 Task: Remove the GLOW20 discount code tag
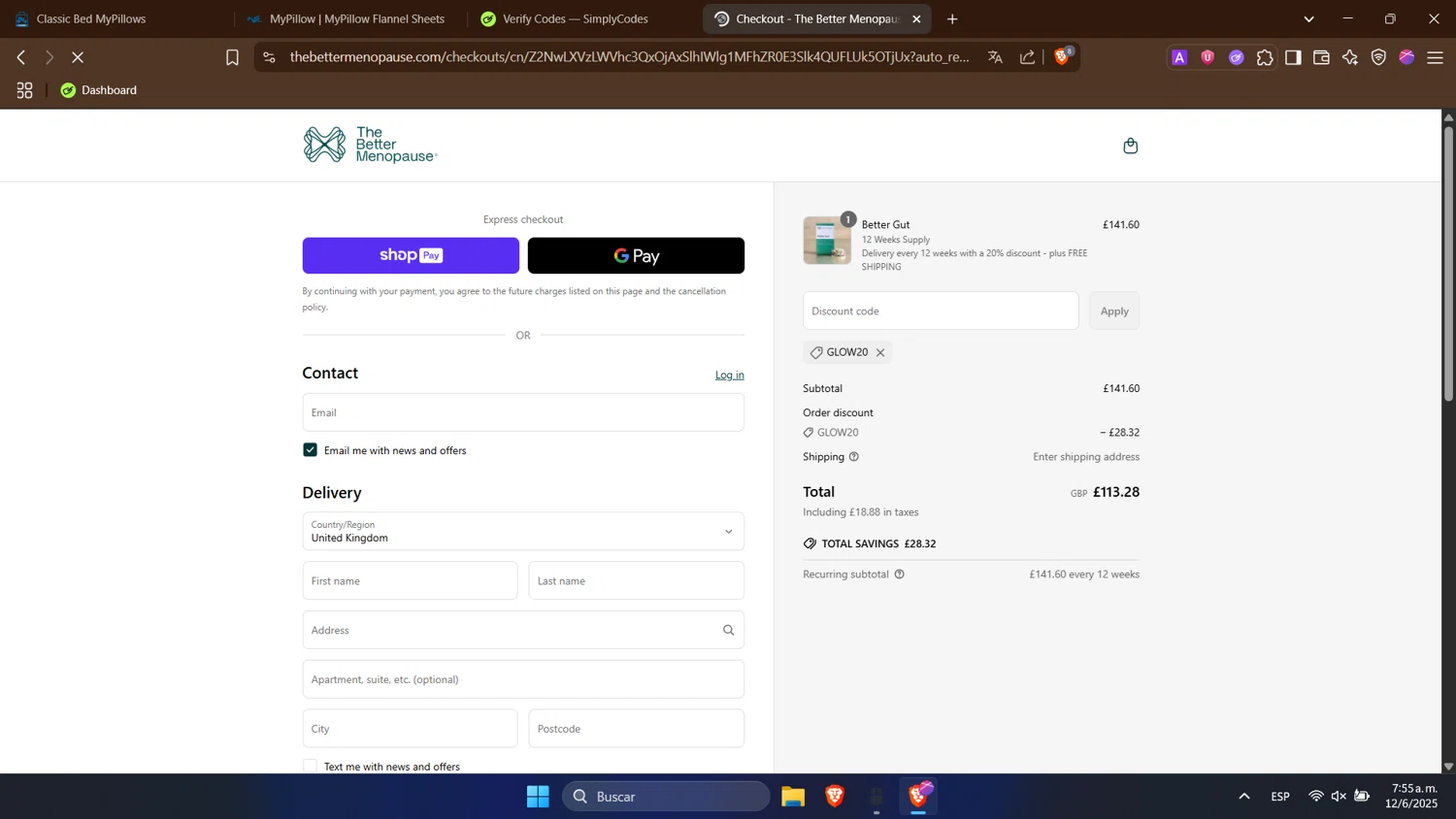[x=880, y=352]
